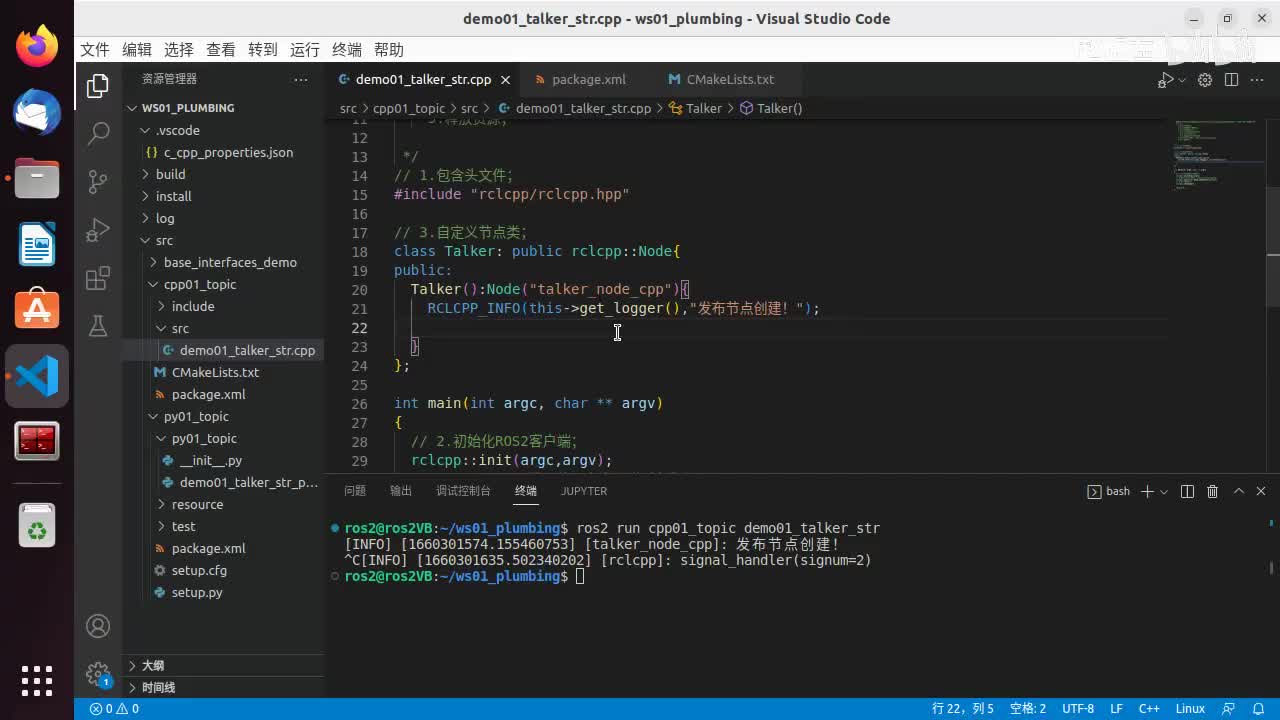The width and height of the screenshot is (1280, 720).
Task: Expand the 大纲 outline section
Action: 152,665
